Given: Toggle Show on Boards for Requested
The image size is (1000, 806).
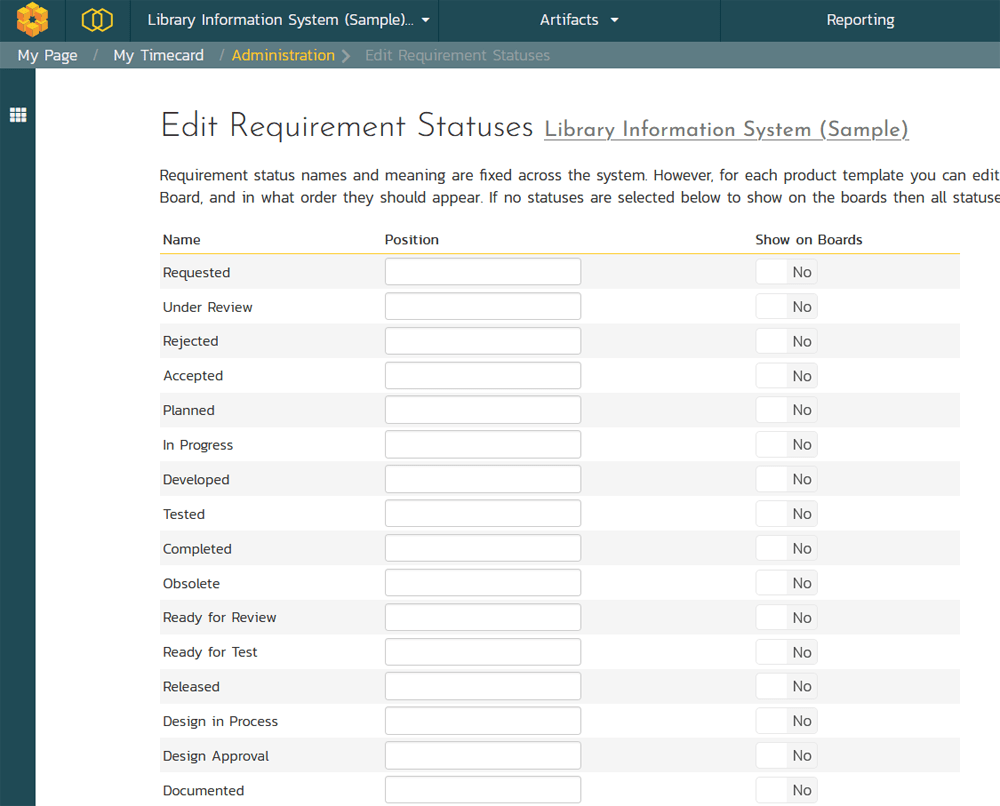Looking at the screenshot, I should [786, 271].
